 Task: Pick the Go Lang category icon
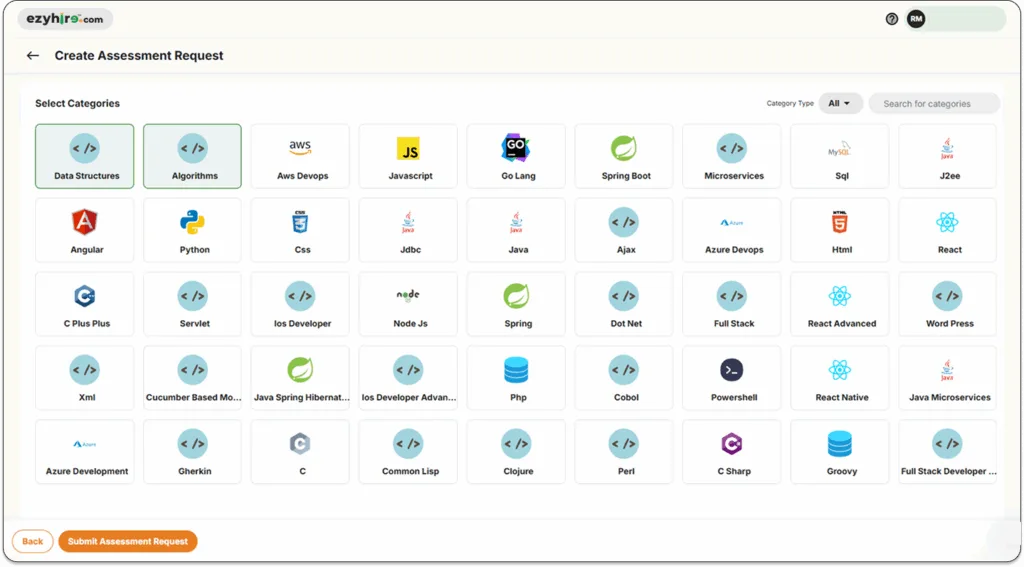[516, 149]
